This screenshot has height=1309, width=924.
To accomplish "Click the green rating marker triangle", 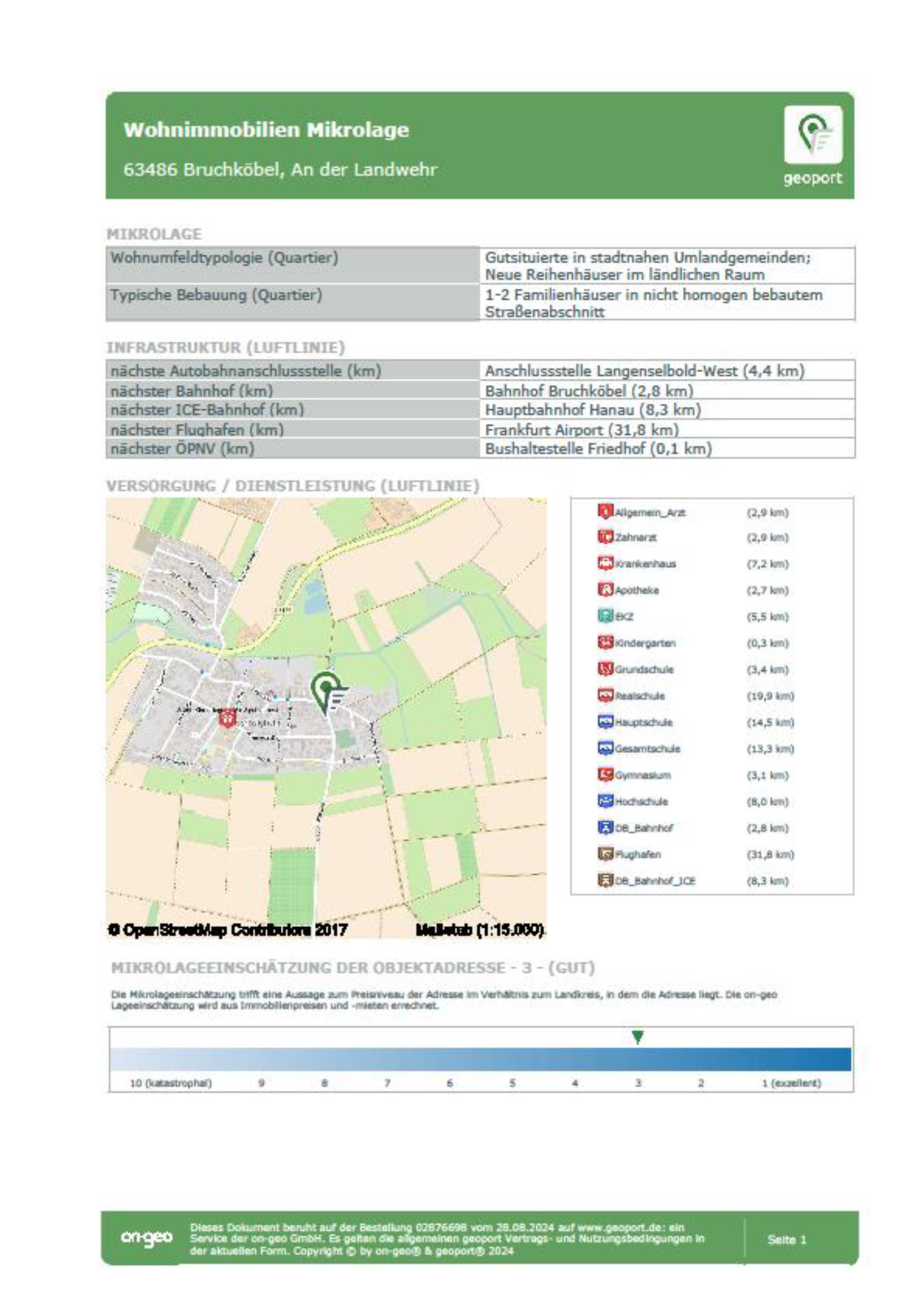I will click(638, 1037).
